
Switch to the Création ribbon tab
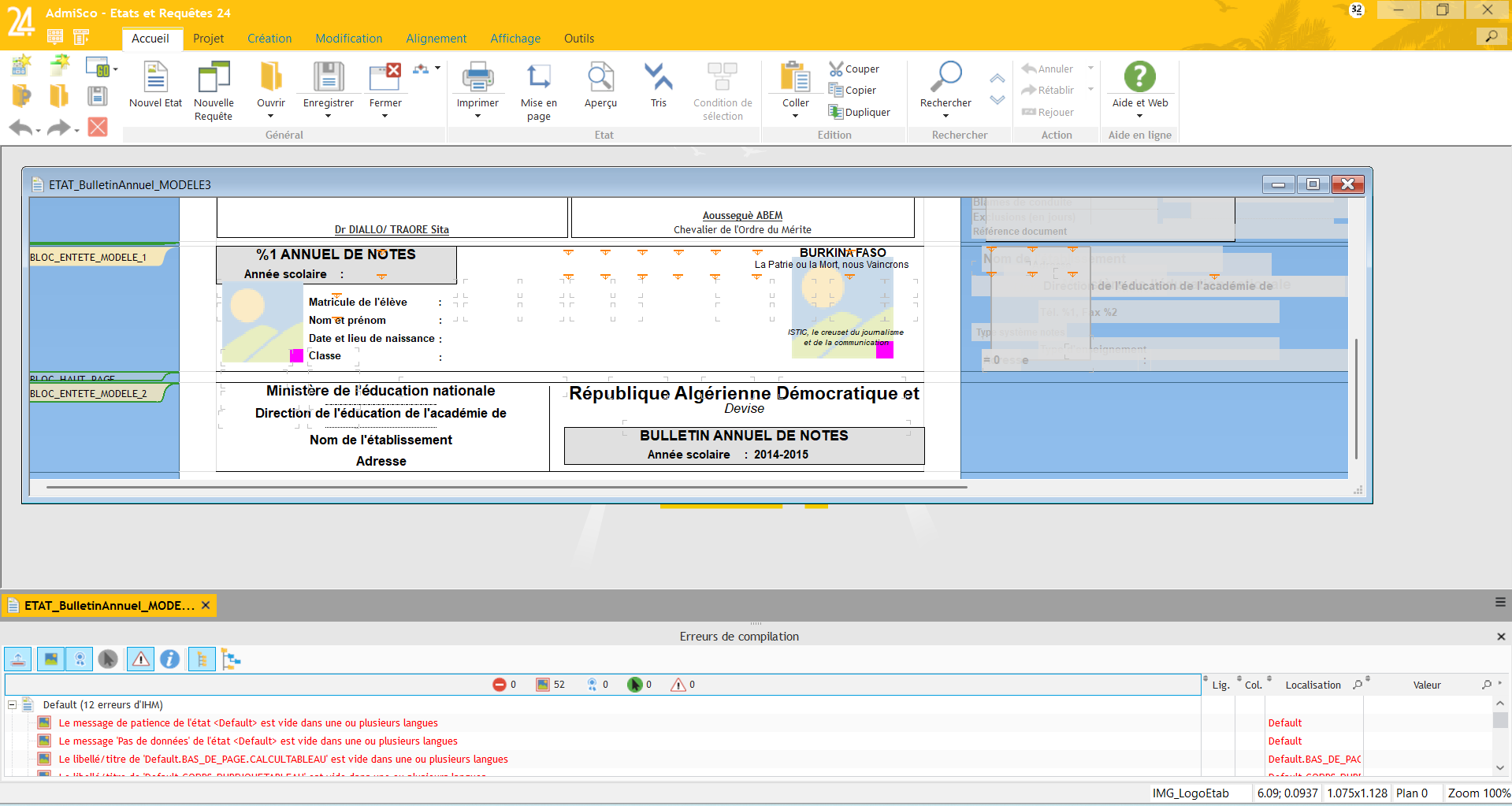point(269,39)
